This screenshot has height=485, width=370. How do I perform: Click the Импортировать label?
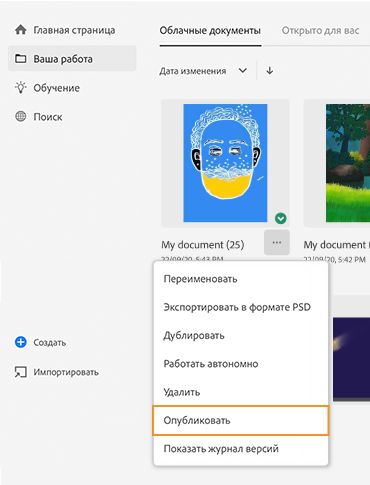point(66,372)
